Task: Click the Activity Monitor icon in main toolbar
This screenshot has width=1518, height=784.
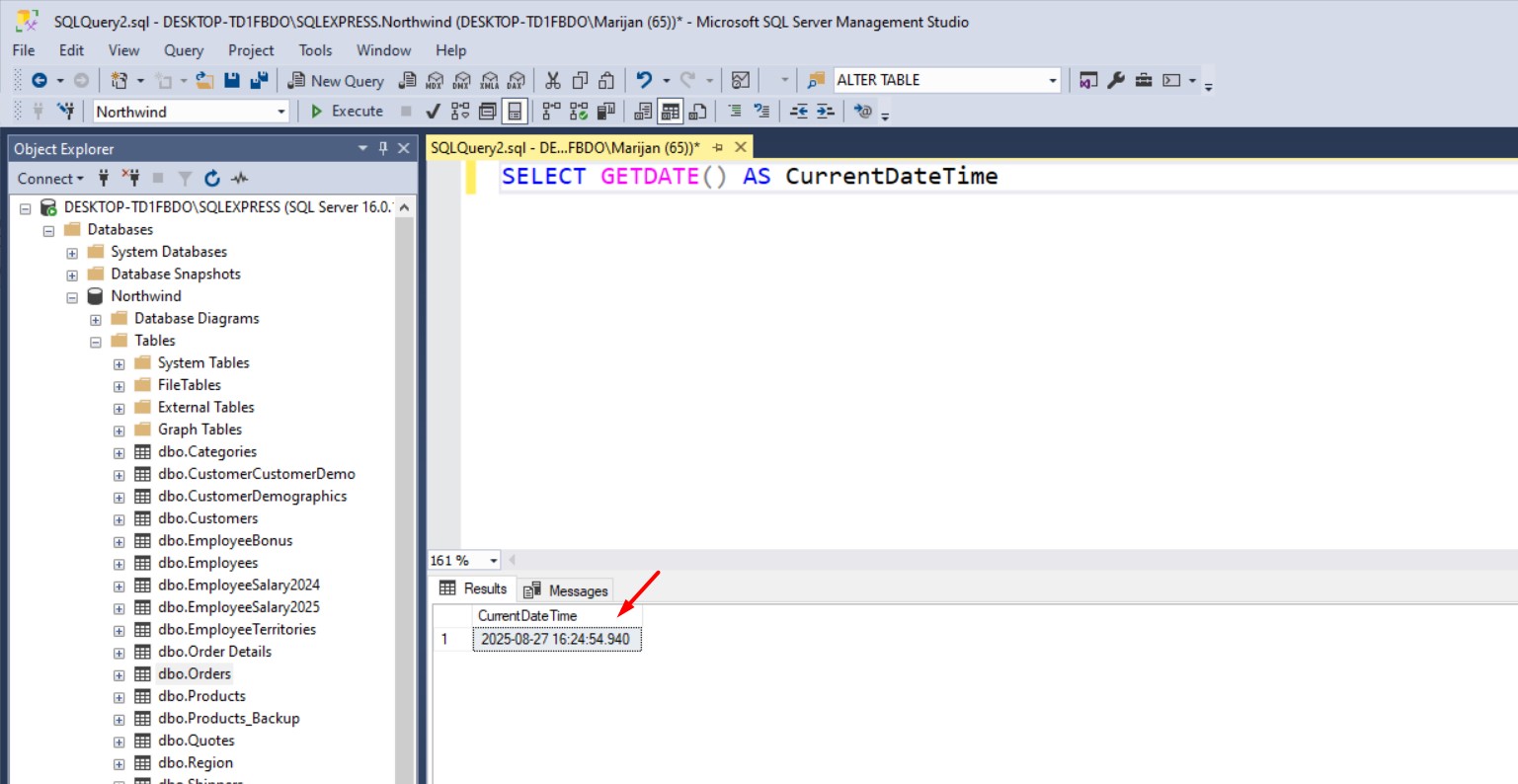Action: click(x=741, y=81)
